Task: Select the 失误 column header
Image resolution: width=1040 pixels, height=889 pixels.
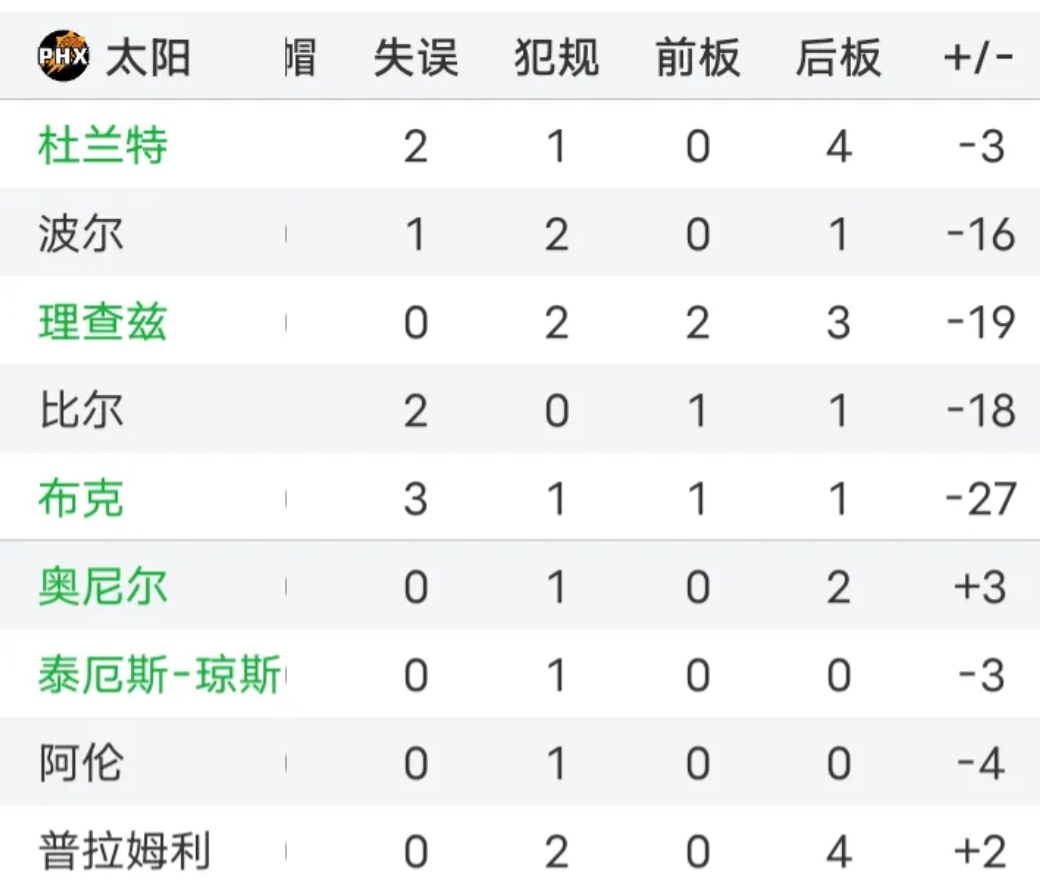Action: (x=416, y=57)
